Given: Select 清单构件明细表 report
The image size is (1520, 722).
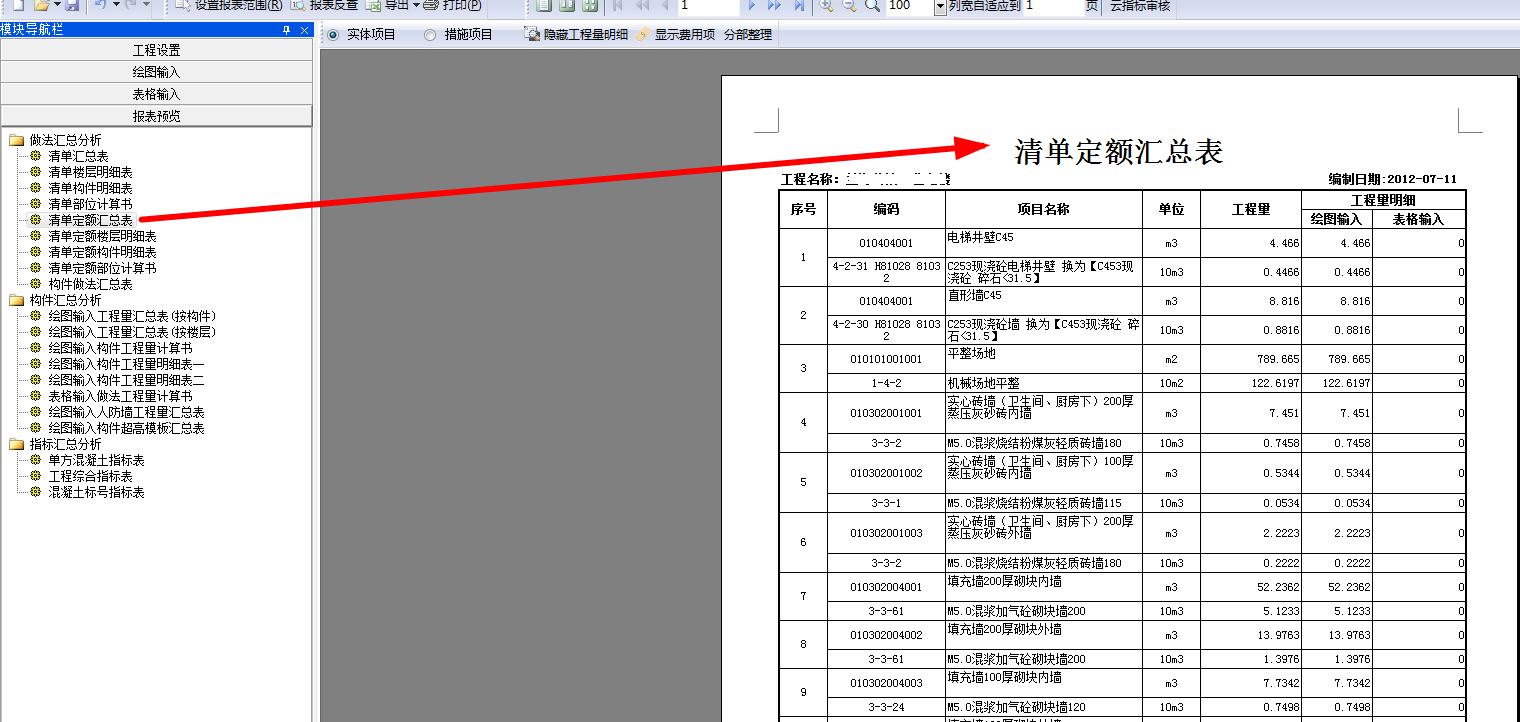Looking at the screenshot, I should (90, 188).
